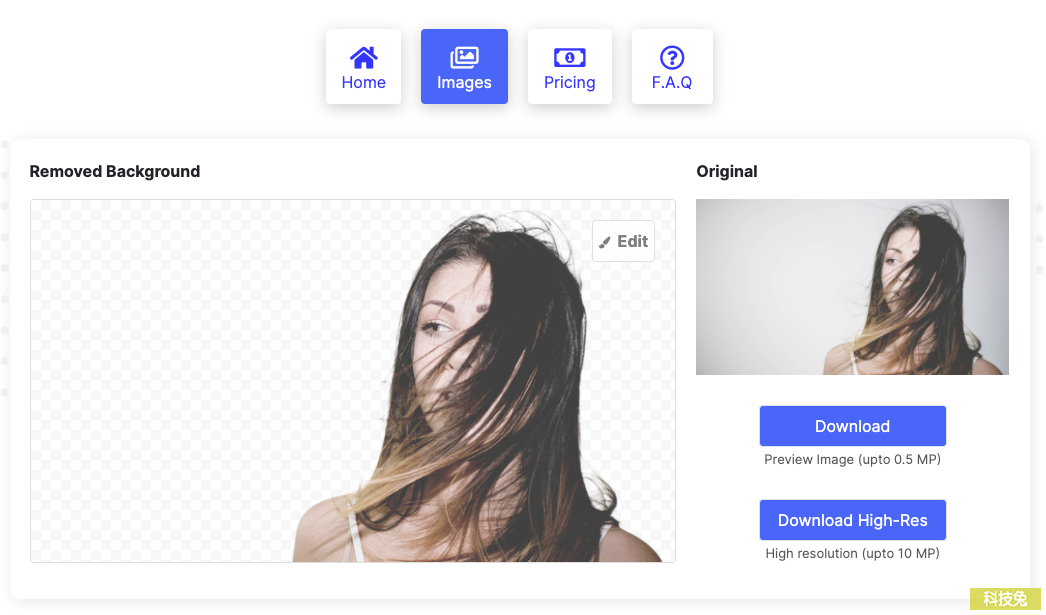
Task: Click the house icon on the Home button
Action: coord(363,55)
